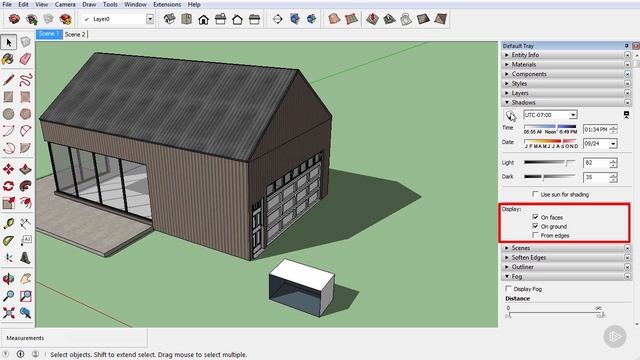Select the Text label tool
Image resolution: width=640 pixels, height=360 pixels.
(25, 240)
